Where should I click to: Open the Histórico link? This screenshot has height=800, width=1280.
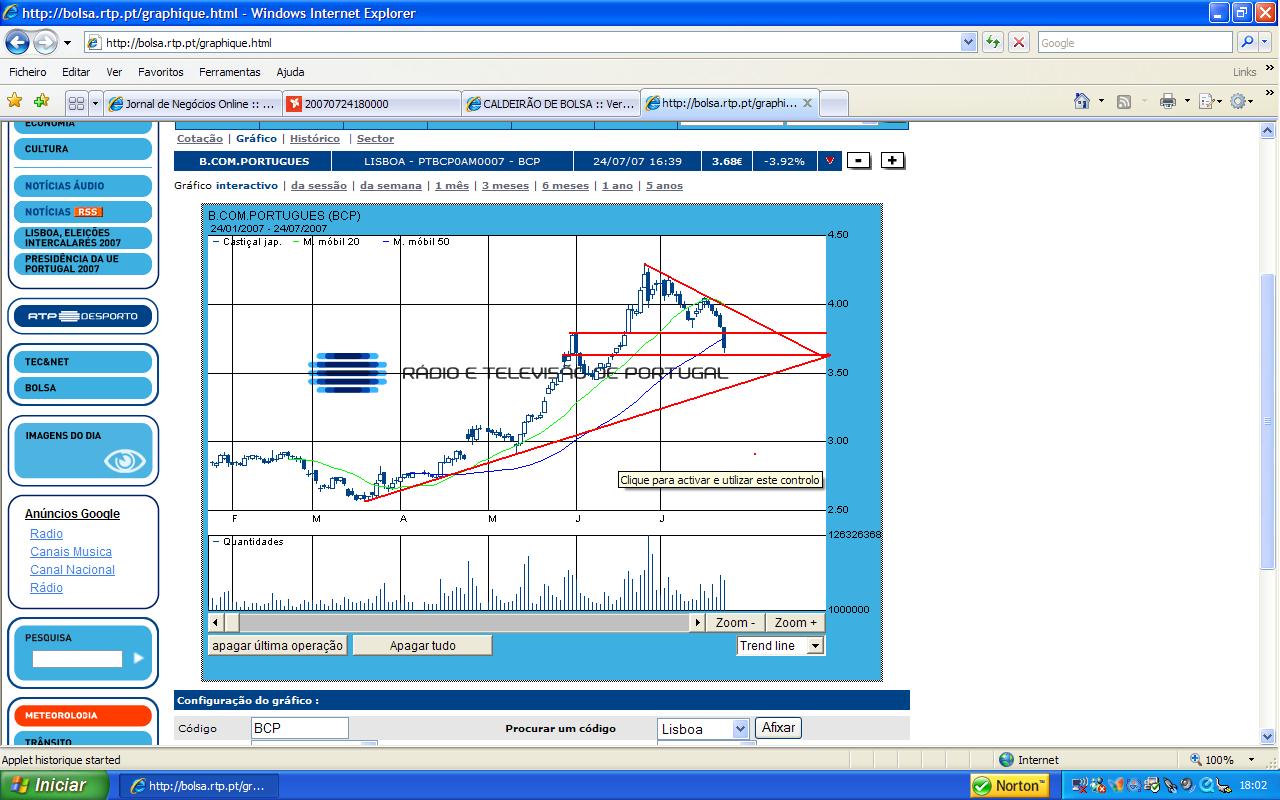click(315, 139)
